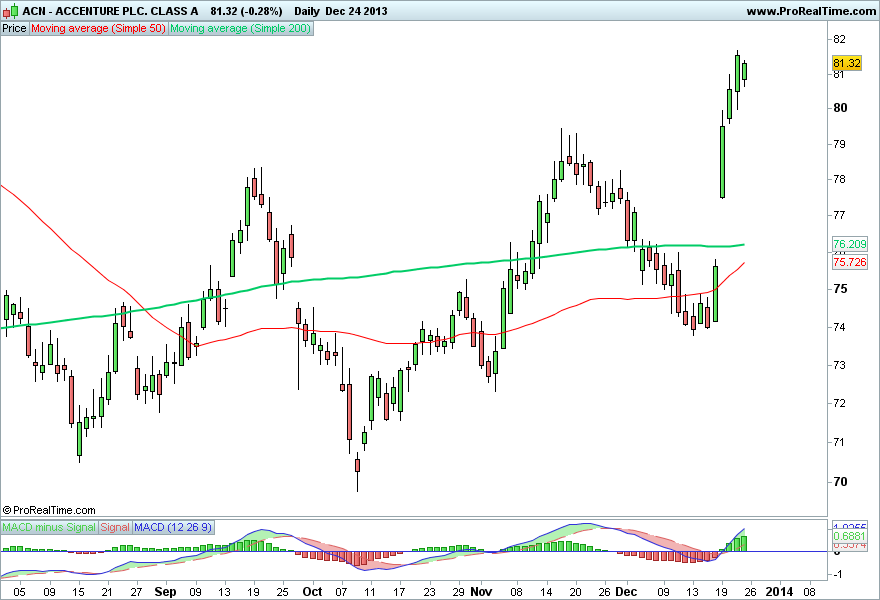Click the 73 price axis label
This screenshot has width=880, height=600.
point(840,365)
